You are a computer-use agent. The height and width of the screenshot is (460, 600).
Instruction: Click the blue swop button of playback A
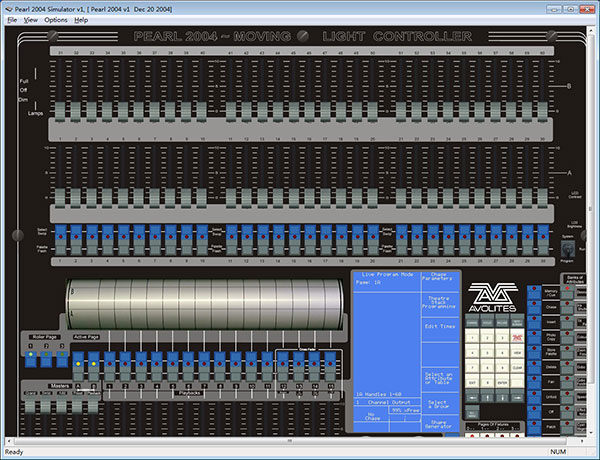(x=78, y=360)
